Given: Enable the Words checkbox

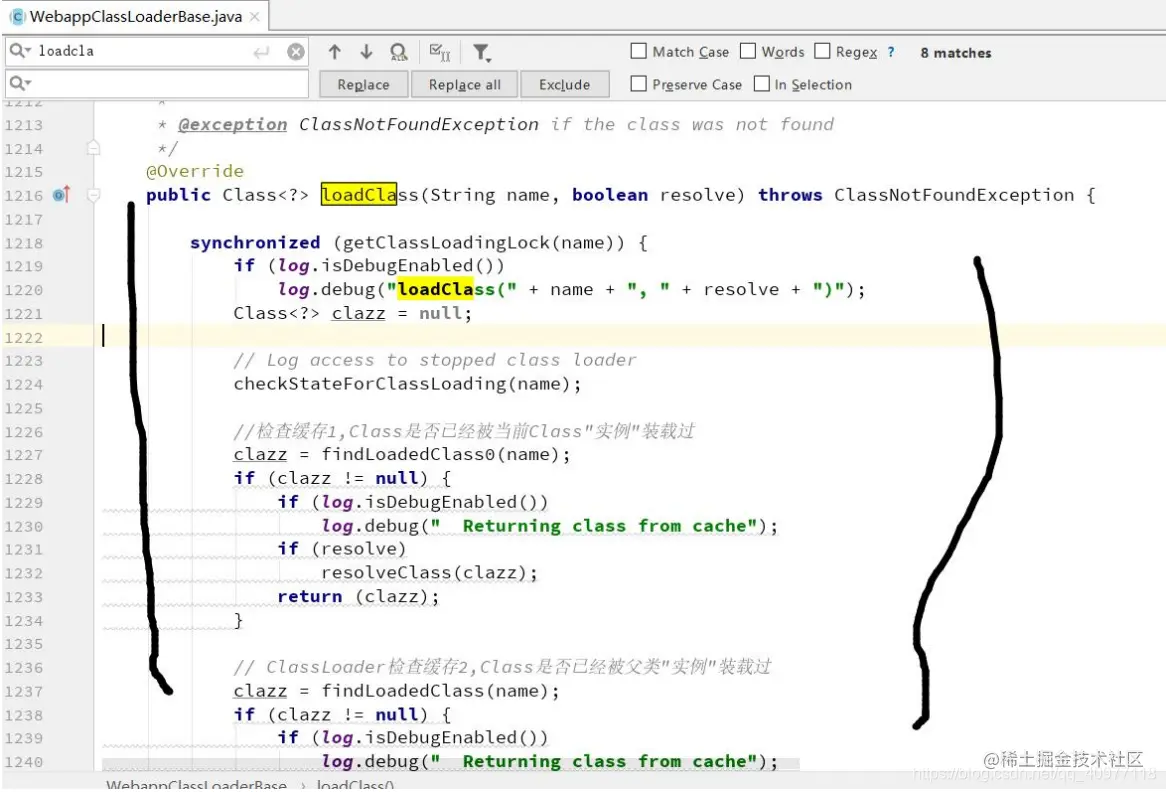Looking at the screenshot, I should (x=748, y=51).
